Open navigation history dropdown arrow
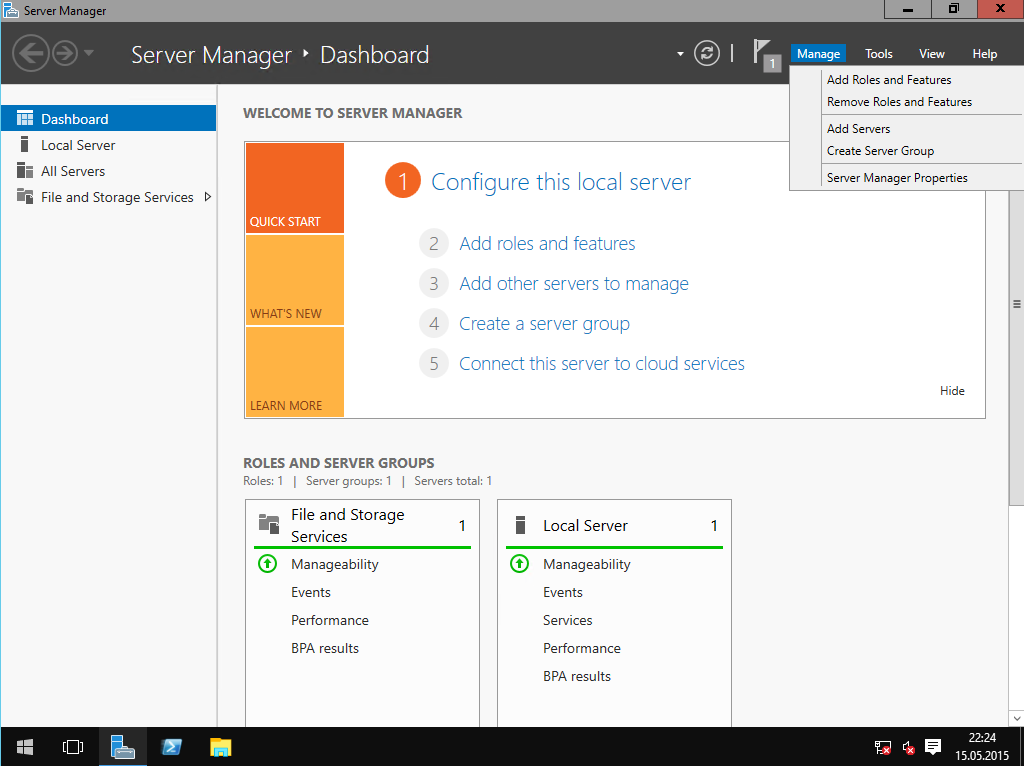Image resolution: width=1024 pixels, height=766 pixels. pyautogui.click(x=89, y=52)
